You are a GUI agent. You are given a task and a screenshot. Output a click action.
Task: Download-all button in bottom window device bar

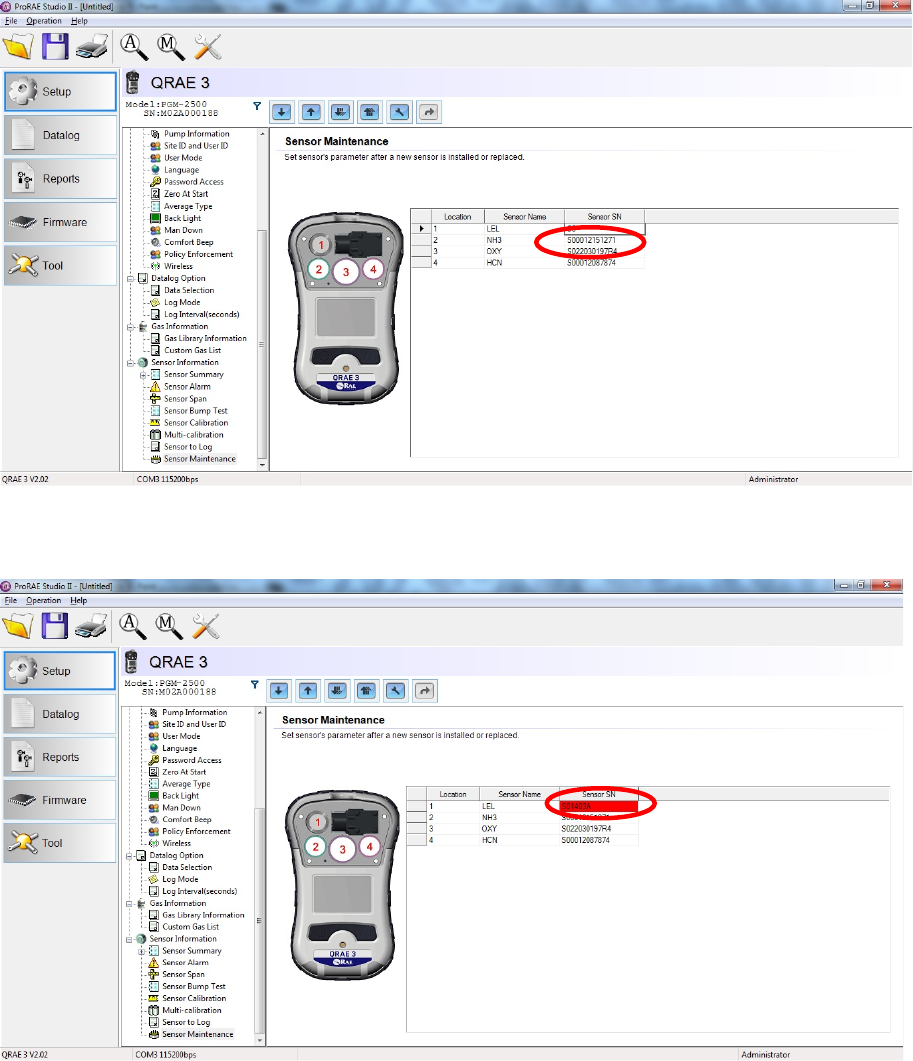pyautogui.click(x=337, y=691)
